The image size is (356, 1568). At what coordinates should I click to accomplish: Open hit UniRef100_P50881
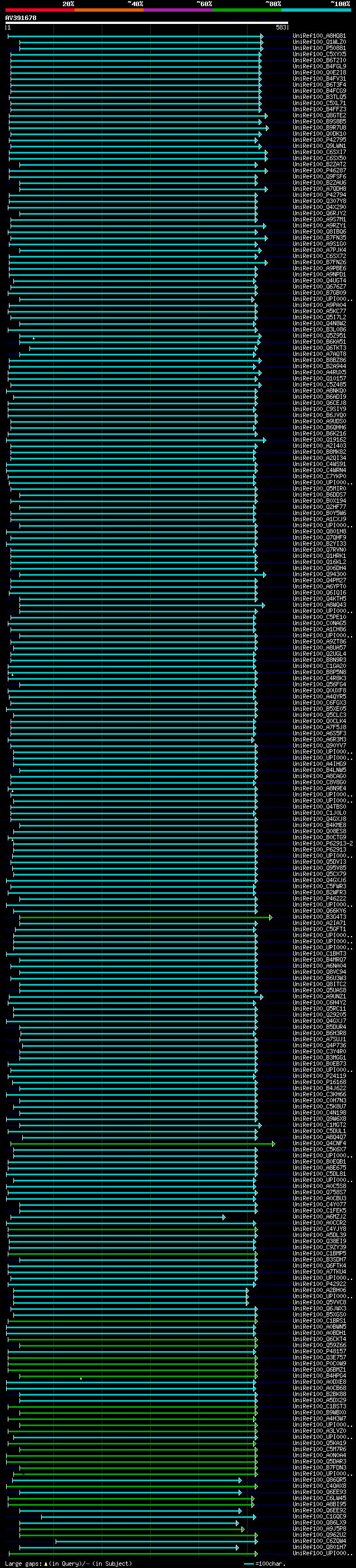click(x=319, y=48)
